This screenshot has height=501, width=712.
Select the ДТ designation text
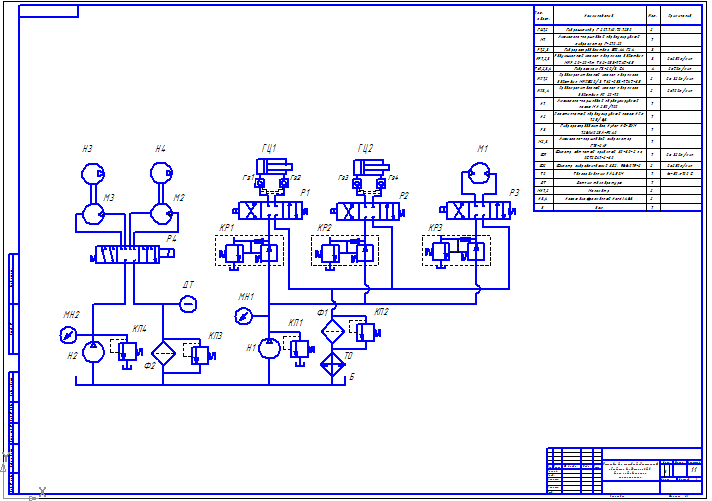[188, 285]
